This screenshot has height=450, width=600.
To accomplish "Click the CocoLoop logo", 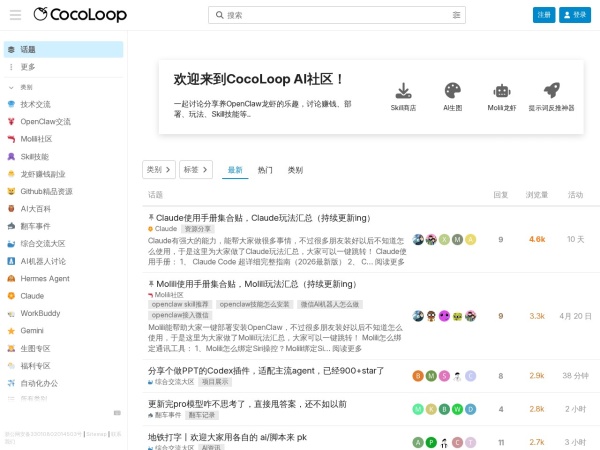I will [x=80, y=15].
